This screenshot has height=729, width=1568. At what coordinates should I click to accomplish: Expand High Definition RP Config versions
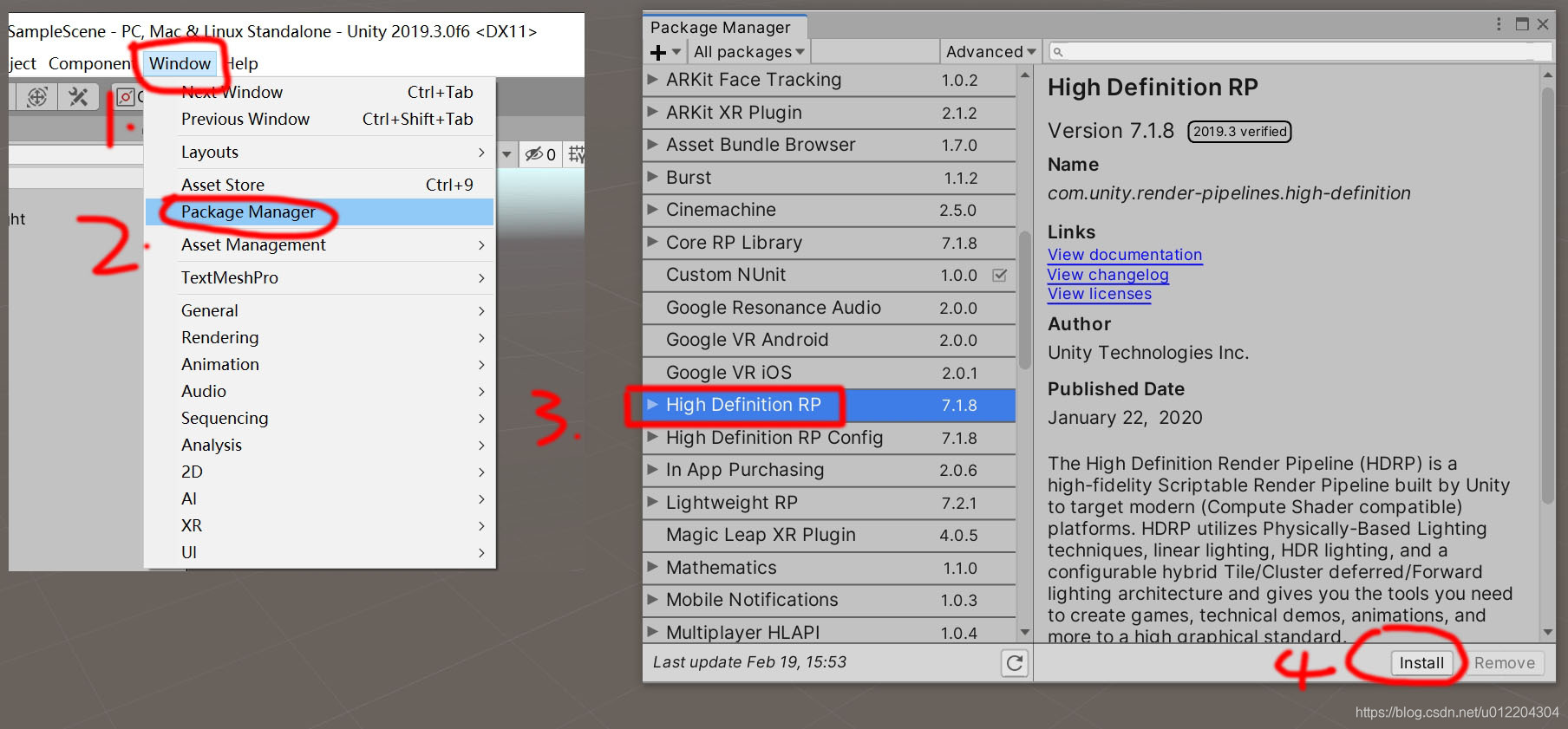652,437
